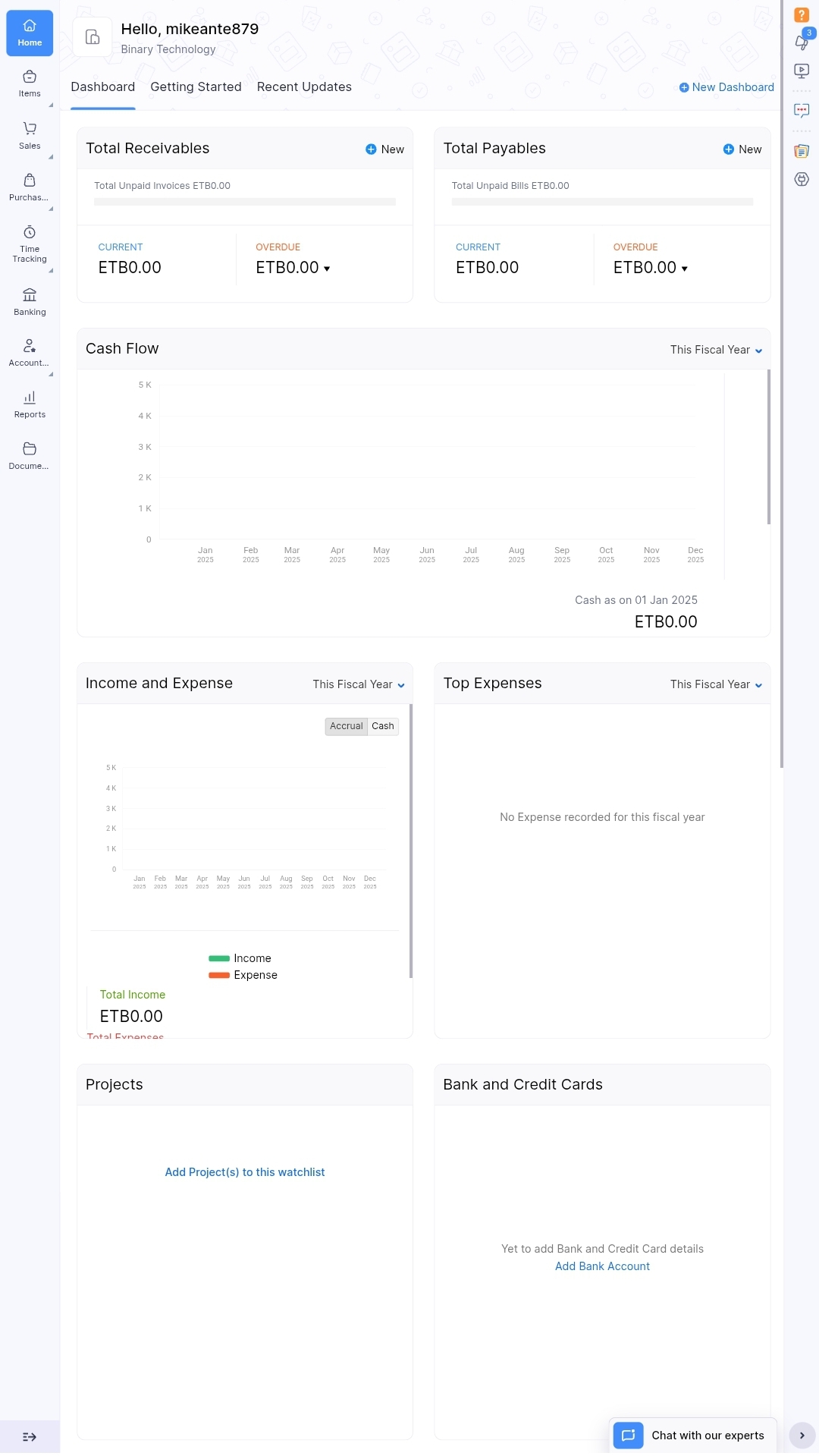Viewport: 819px width, 1456px height.
Task: Go to the Banking section
Action: 30,301
